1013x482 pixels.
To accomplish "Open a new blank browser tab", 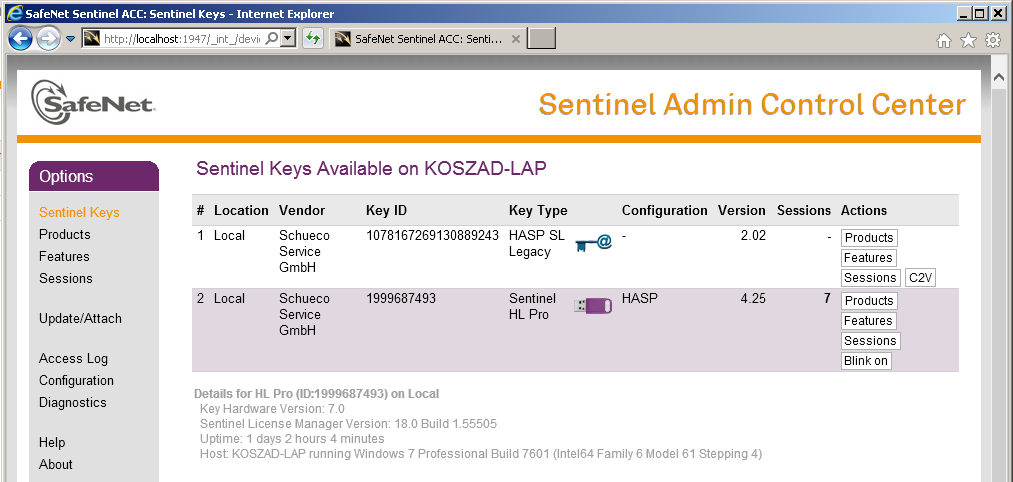I will [541, 39].
